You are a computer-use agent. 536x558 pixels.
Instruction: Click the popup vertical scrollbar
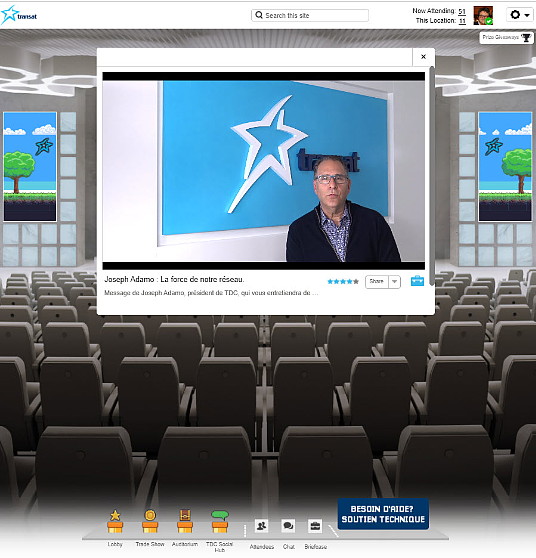(x=432, y=175)
